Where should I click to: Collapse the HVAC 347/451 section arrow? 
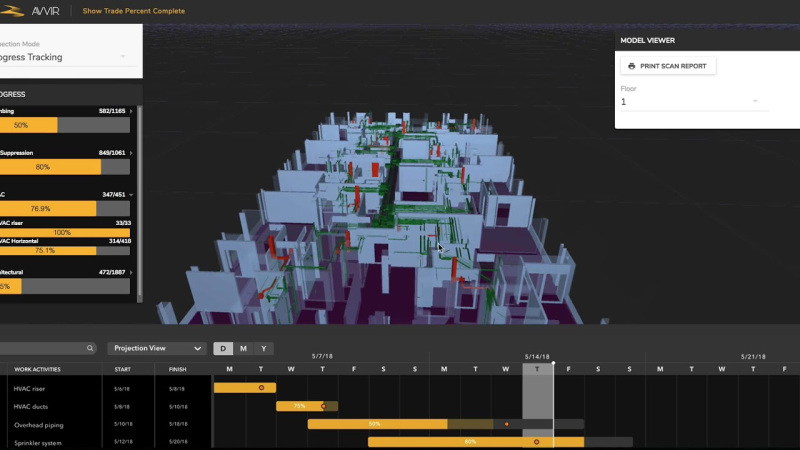click(131, 195)
